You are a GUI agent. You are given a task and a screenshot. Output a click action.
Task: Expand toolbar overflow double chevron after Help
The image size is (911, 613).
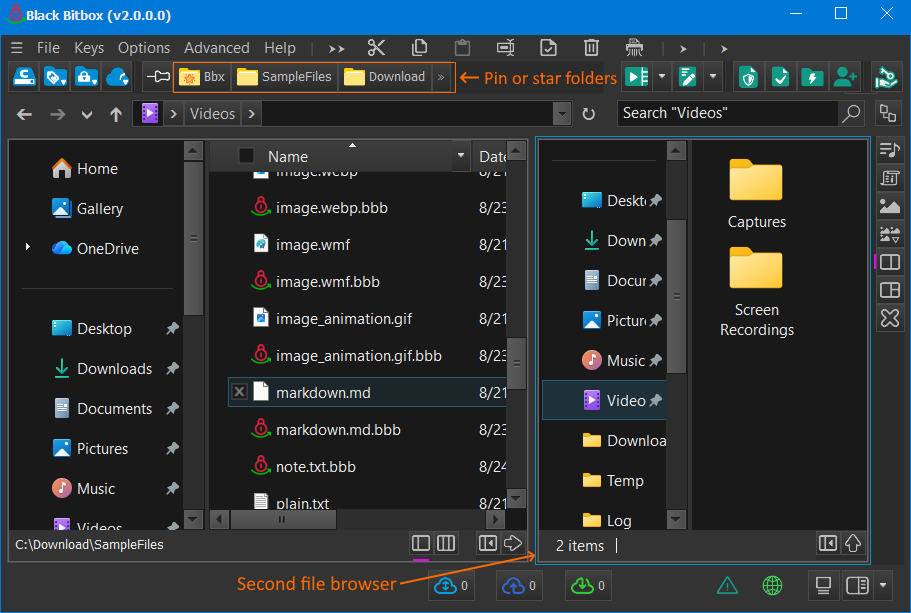(336, 49)
